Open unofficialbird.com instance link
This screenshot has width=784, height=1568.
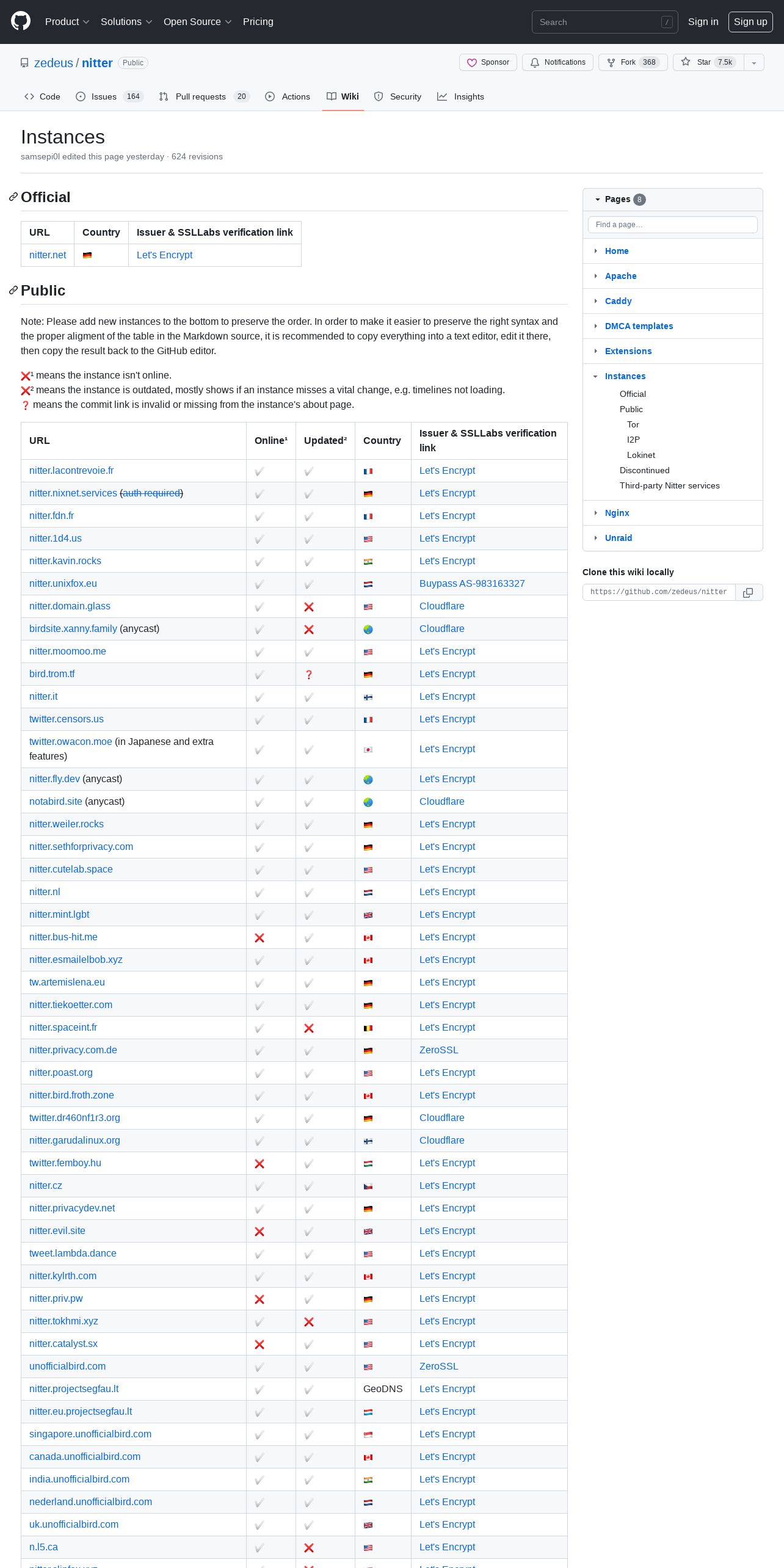68,1367
